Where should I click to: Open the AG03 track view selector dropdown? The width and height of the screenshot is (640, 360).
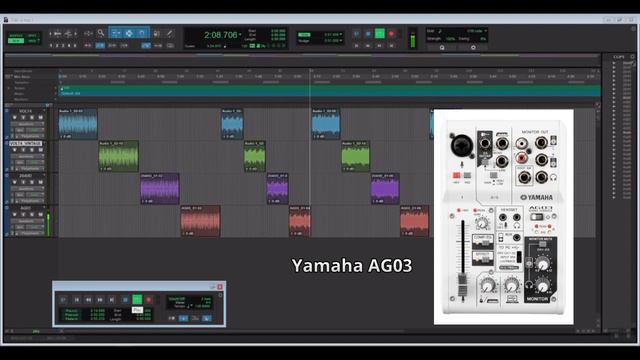[x=27, y=221]
